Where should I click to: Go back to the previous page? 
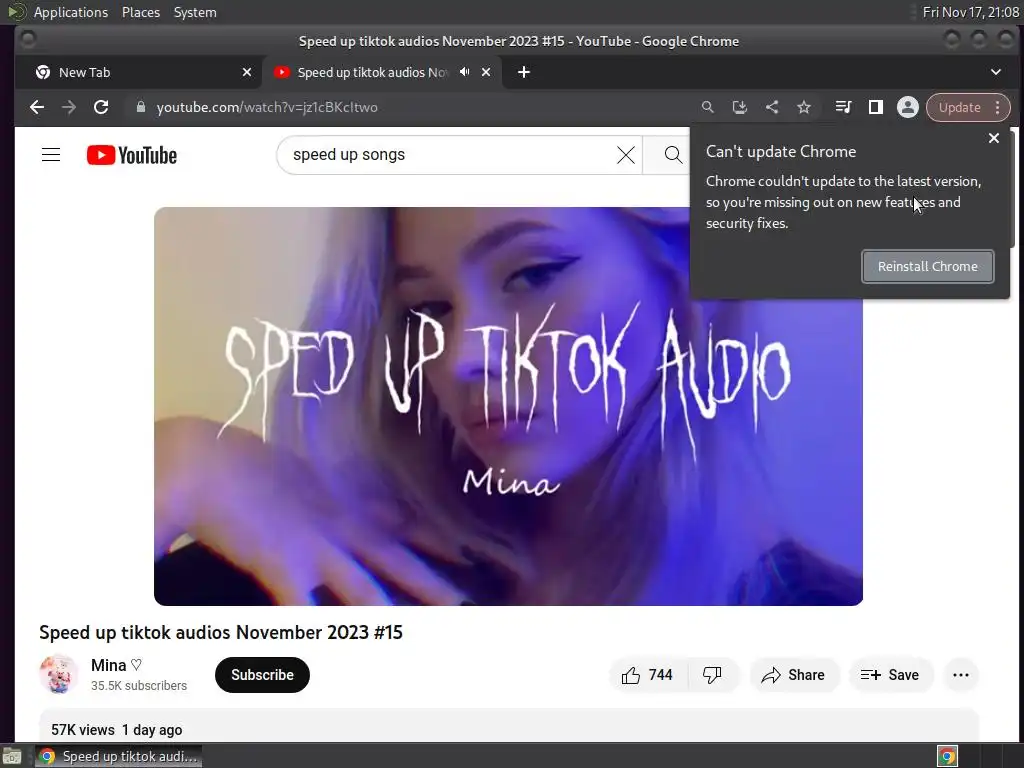pos(37,107)
